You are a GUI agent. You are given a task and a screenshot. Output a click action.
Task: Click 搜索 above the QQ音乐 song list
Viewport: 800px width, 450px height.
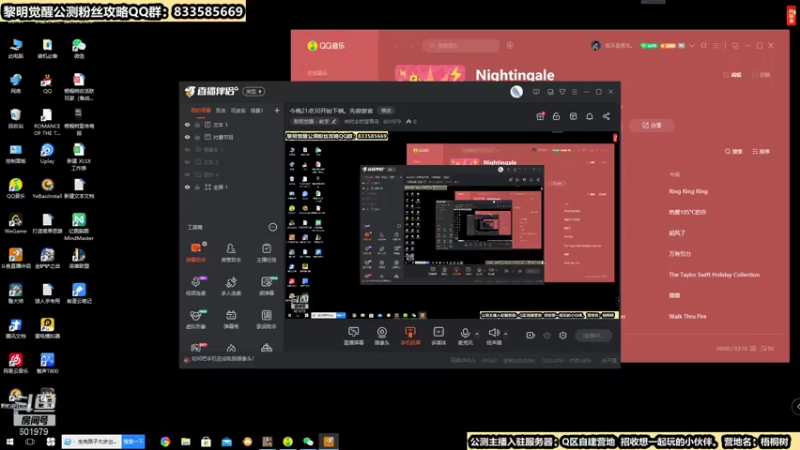734,151
